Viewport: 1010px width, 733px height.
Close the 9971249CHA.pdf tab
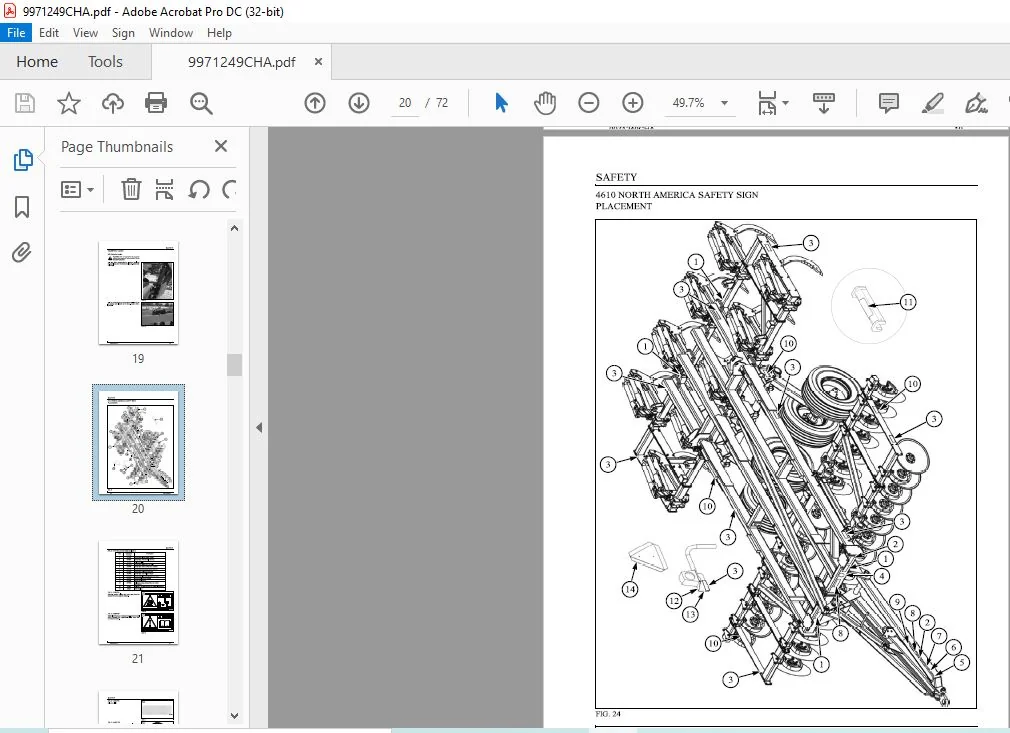click(318, 62)
